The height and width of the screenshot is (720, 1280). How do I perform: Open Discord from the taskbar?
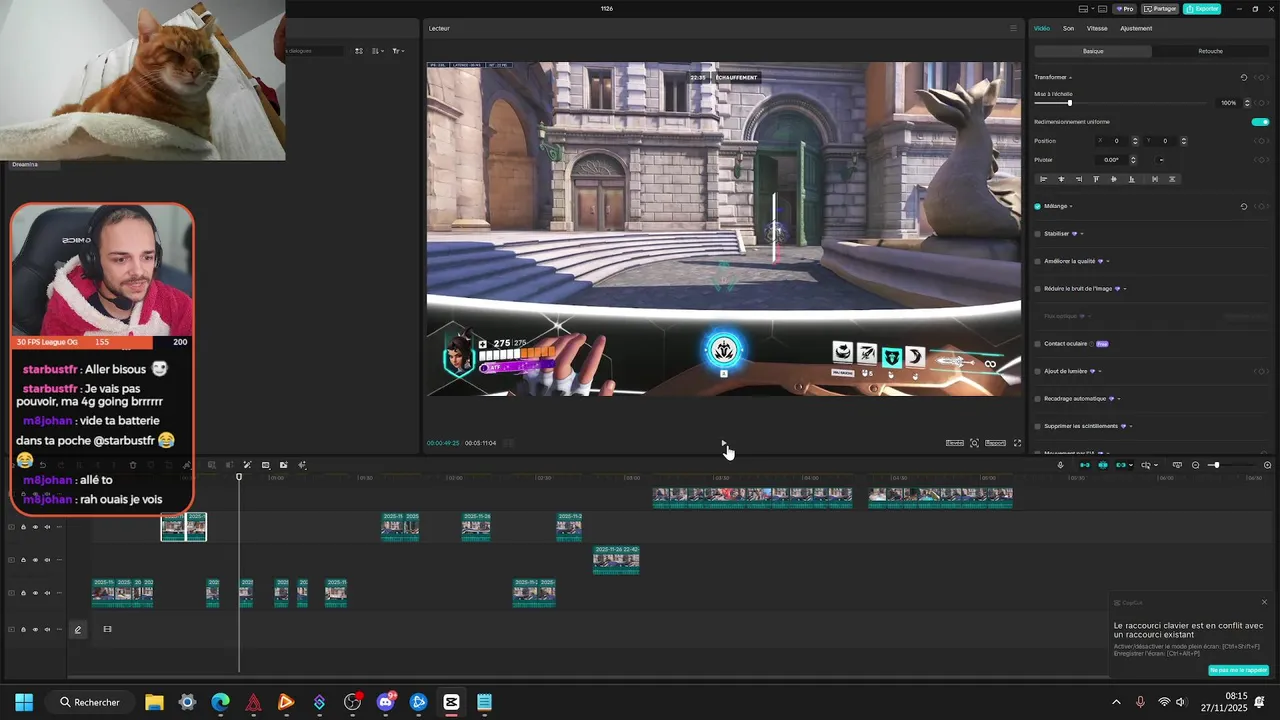pos(385,702)
